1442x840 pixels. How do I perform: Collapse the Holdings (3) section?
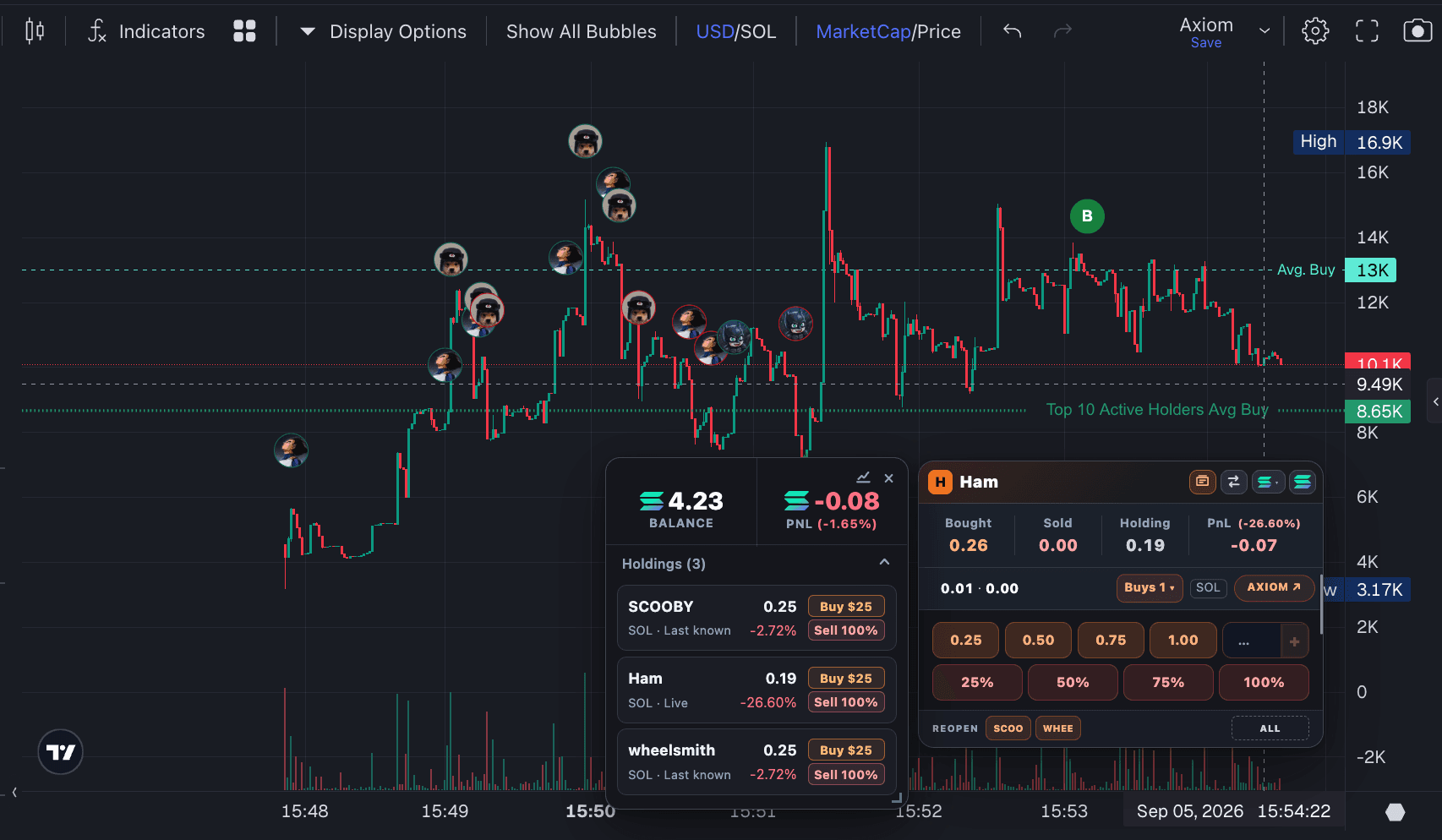884,563
